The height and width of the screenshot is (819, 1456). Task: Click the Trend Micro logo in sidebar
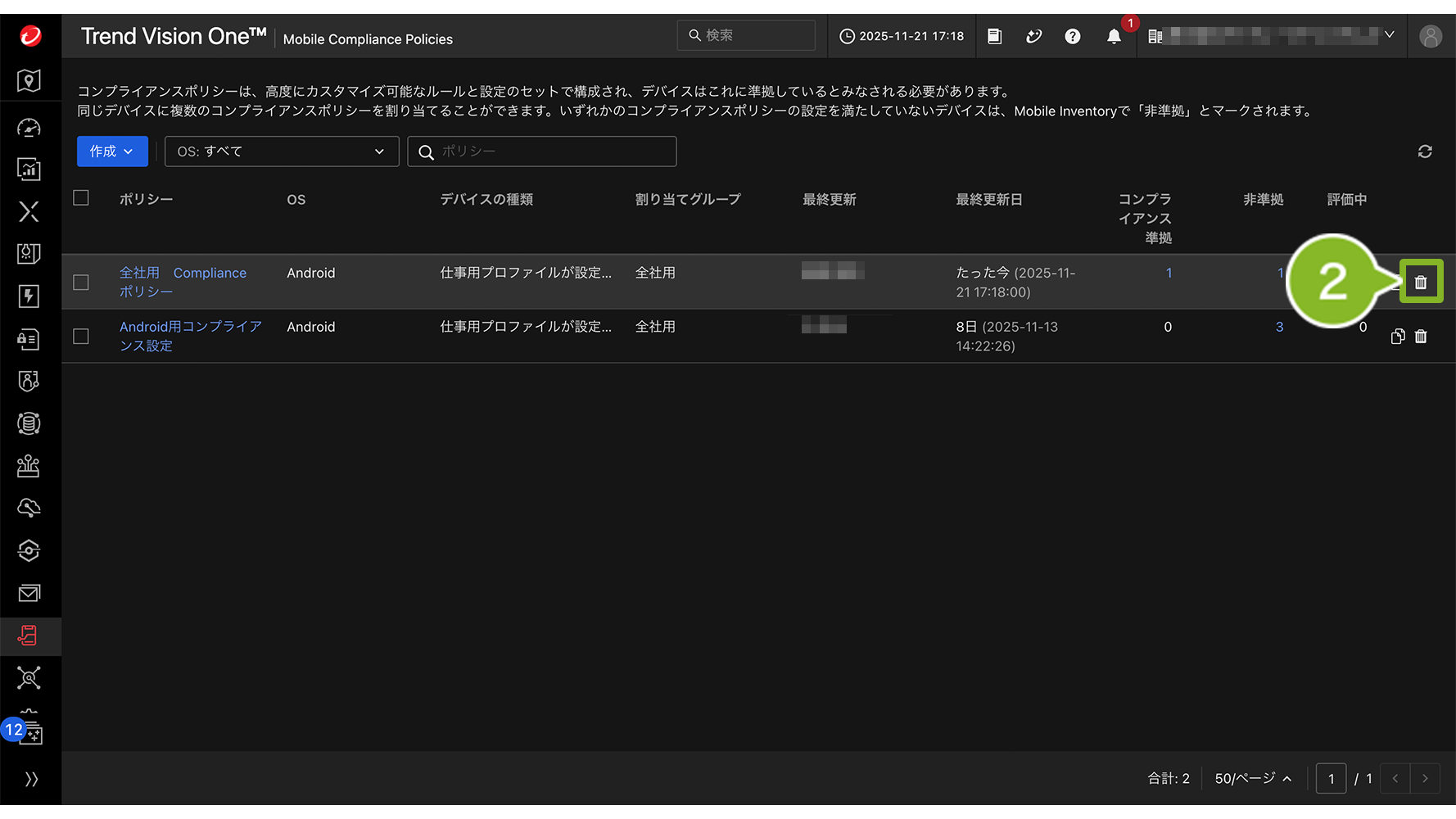click(30, 36)
